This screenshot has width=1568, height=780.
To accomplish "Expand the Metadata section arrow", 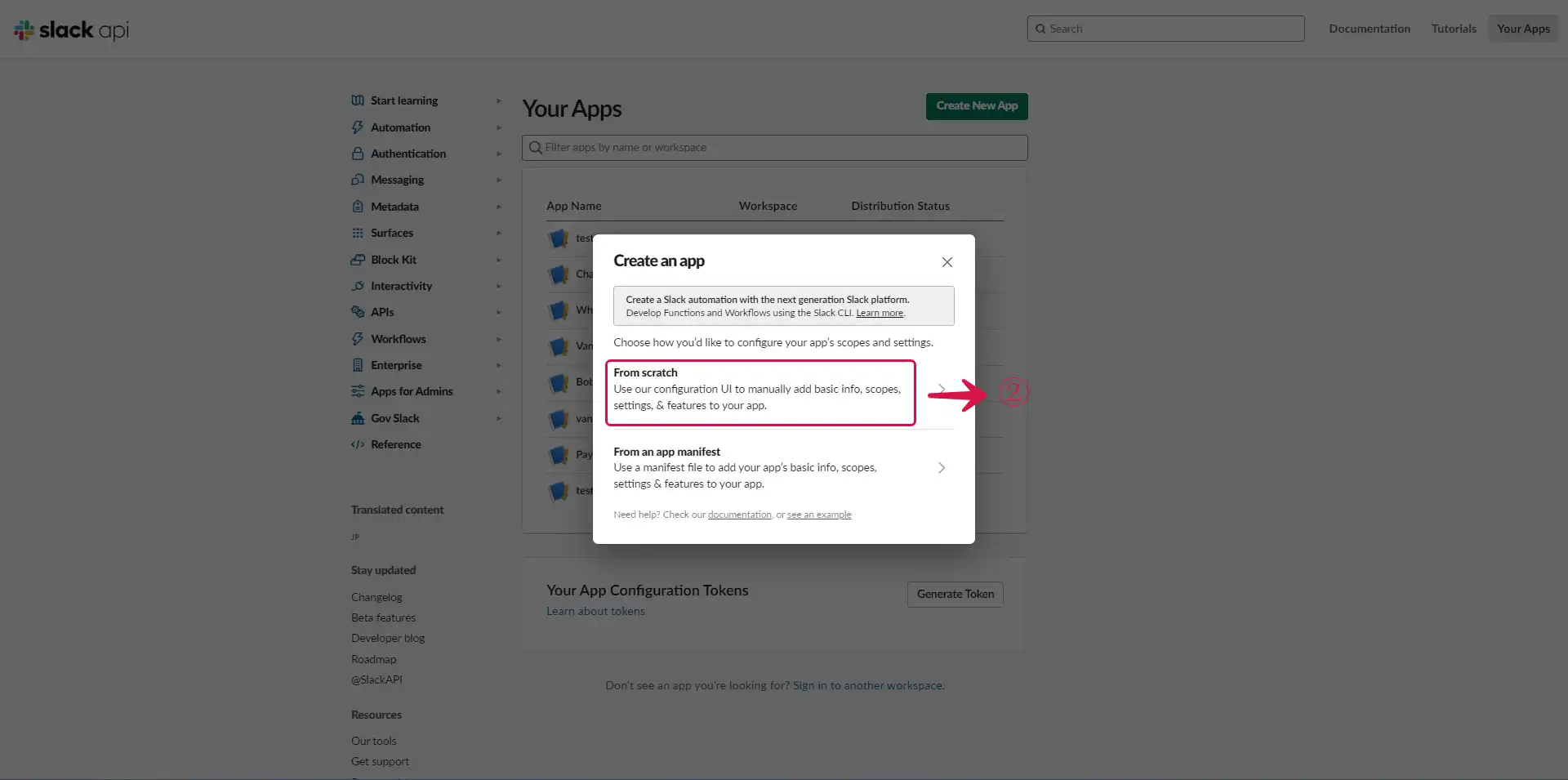I will coord(499,207).
